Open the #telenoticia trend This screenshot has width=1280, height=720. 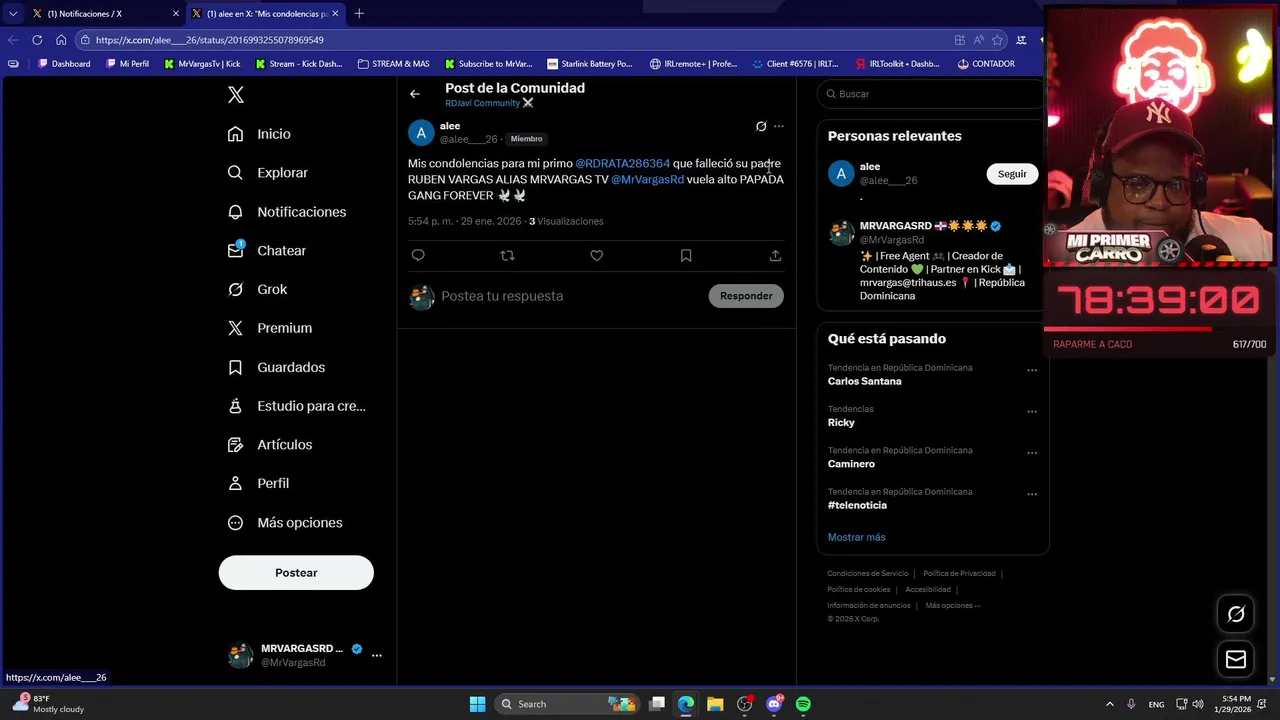[x=857, y=505]
